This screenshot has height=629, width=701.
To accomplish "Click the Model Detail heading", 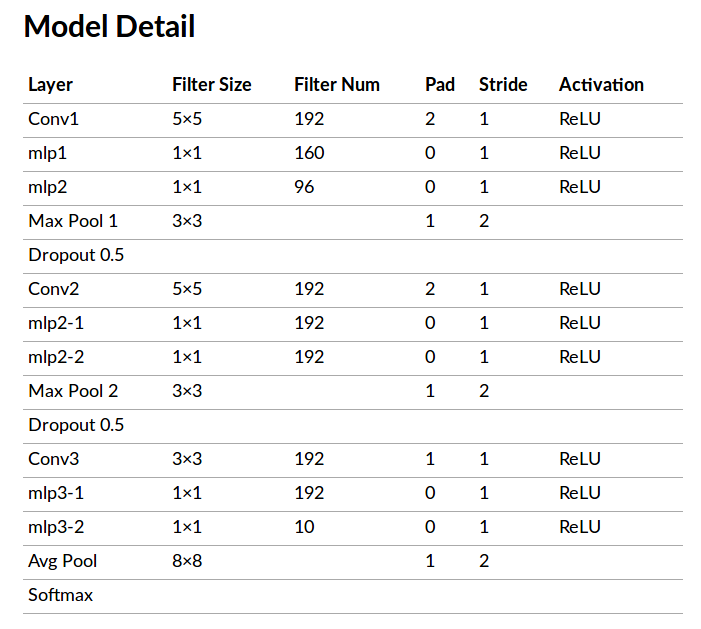I will tap(109, 27).
